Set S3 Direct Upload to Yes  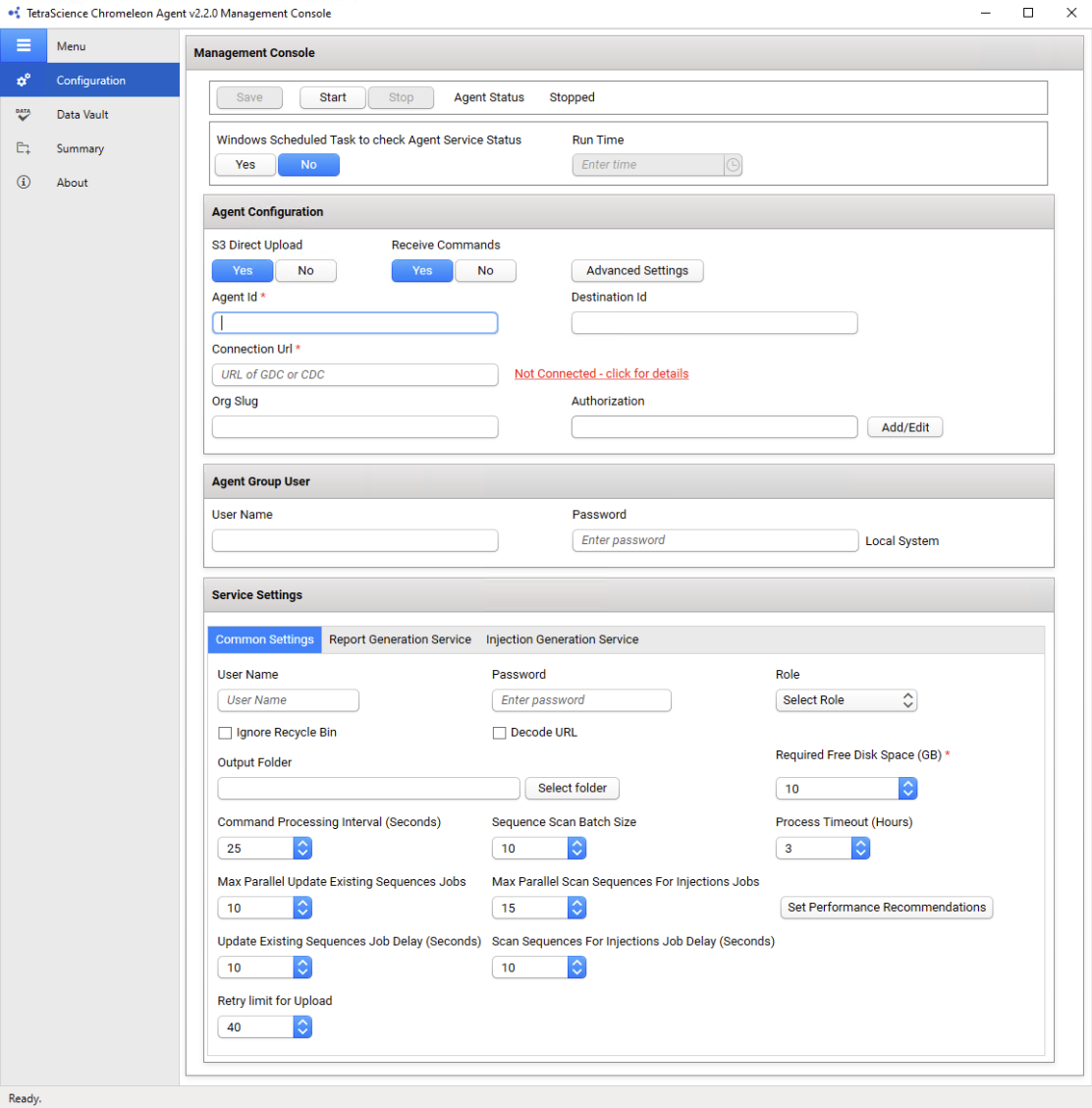pyautogui.click(x=243, y=271)
